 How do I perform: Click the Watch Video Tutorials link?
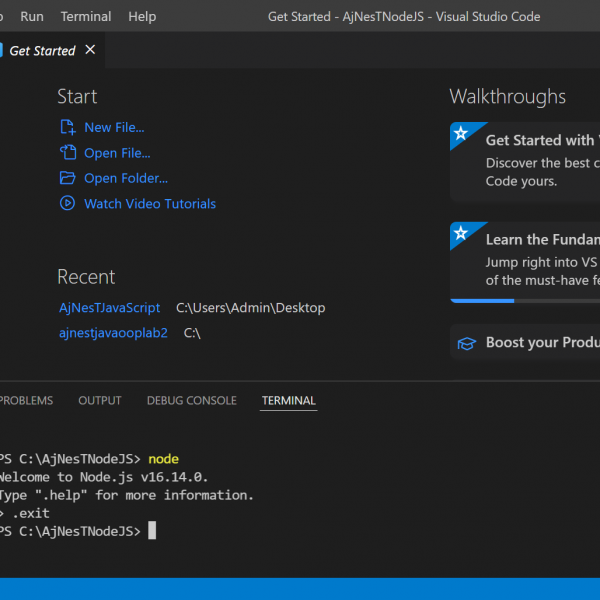150,203
